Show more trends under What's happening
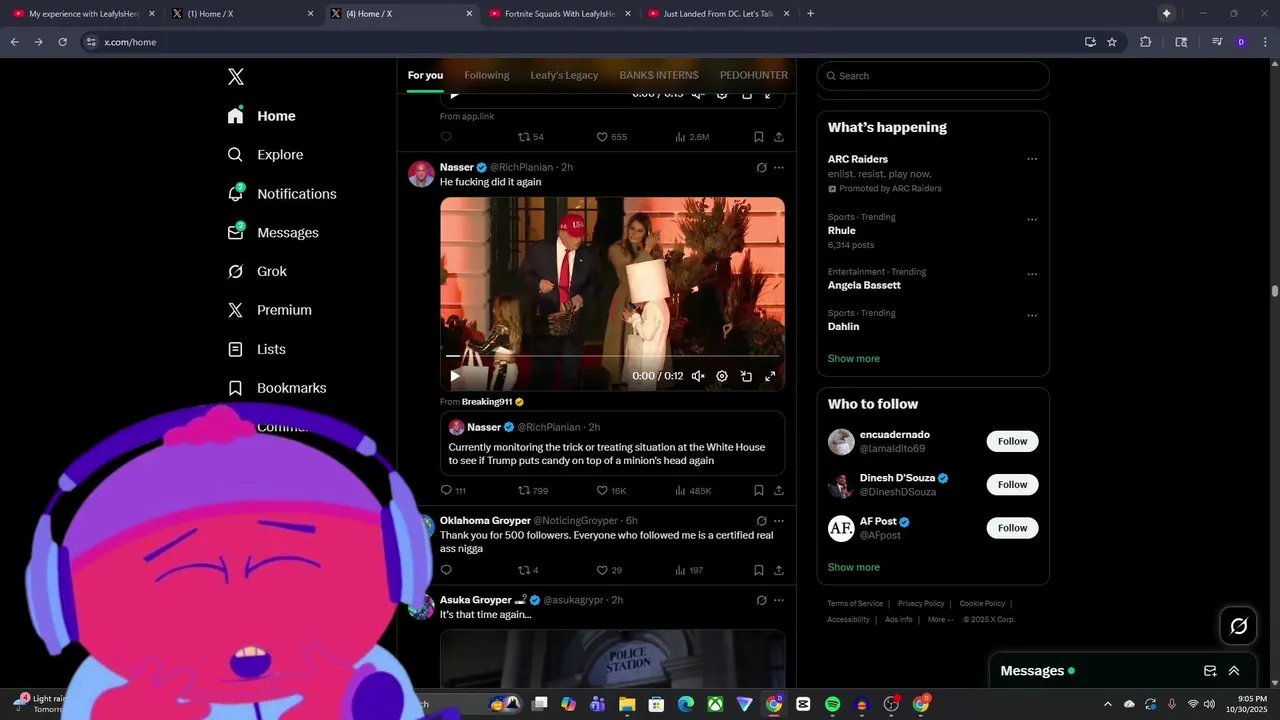Screen dimensions: 1280x720 coord(854,359)
